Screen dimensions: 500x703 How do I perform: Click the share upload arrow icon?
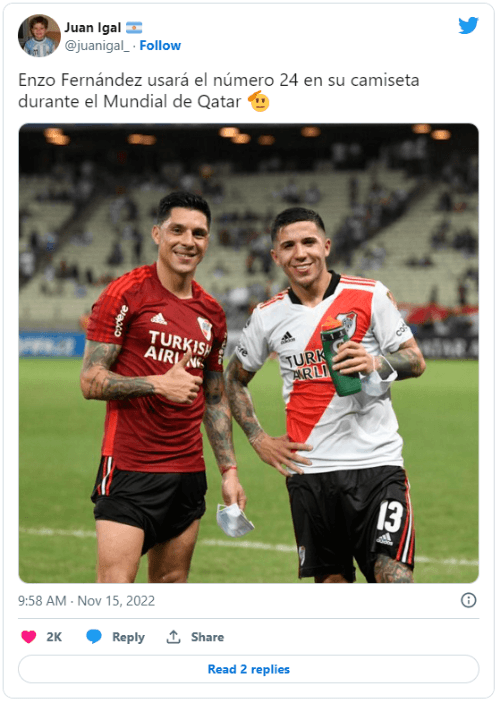point(173,637)
